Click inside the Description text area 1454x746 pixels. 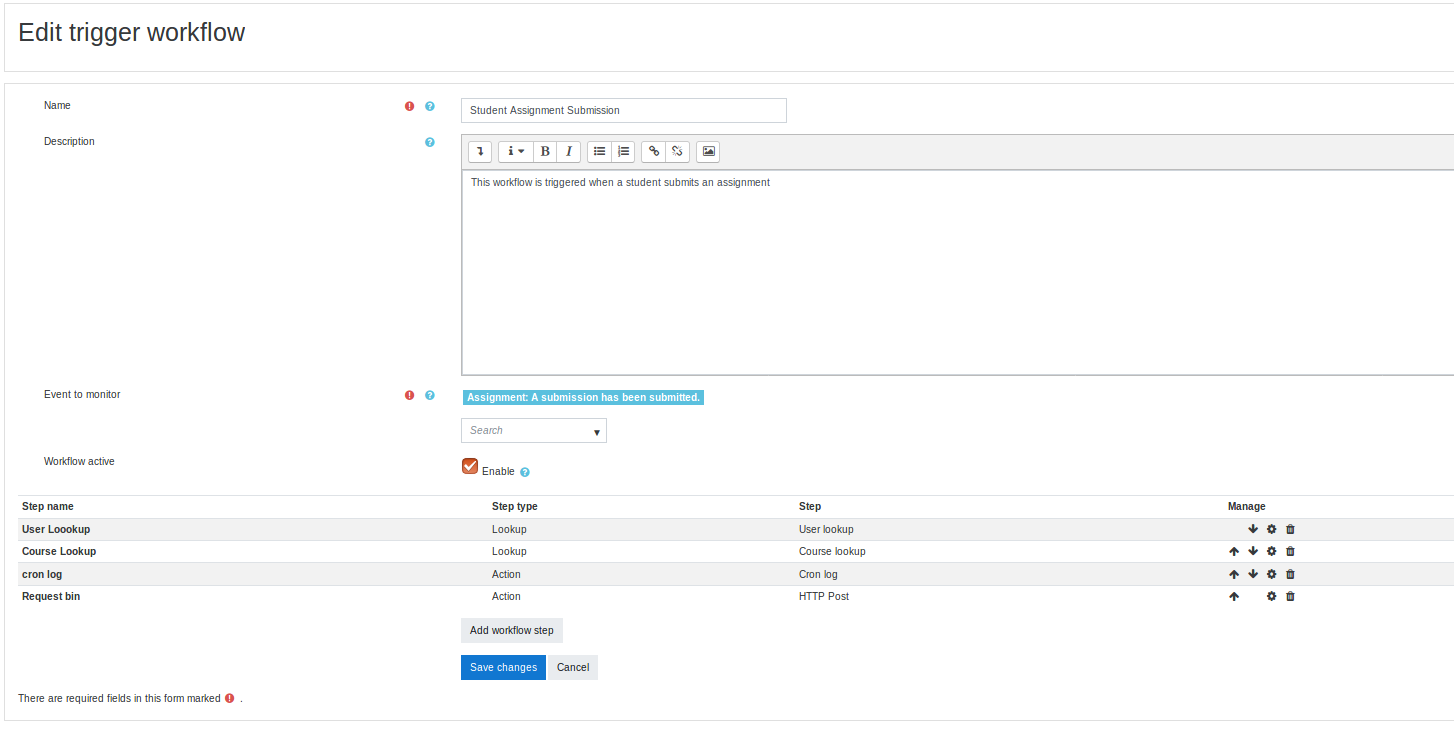click(958, 272)
